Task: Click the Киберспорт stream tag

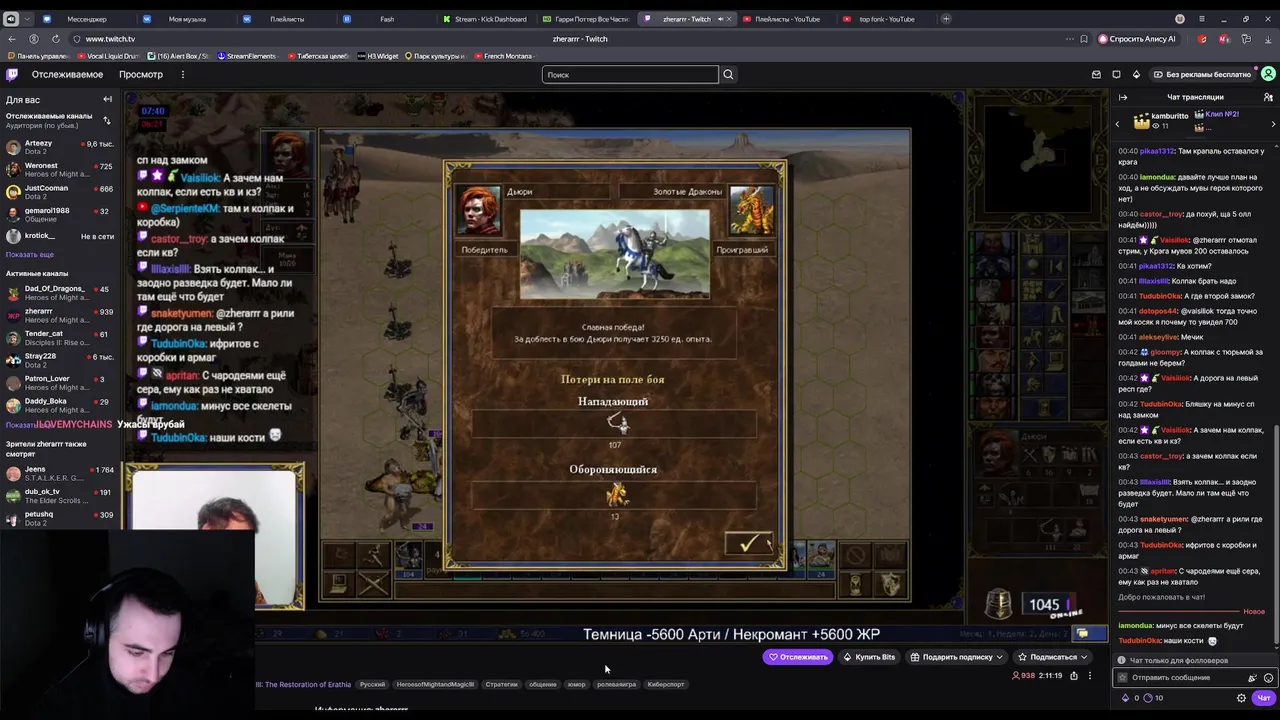Action: coord(666,684)
